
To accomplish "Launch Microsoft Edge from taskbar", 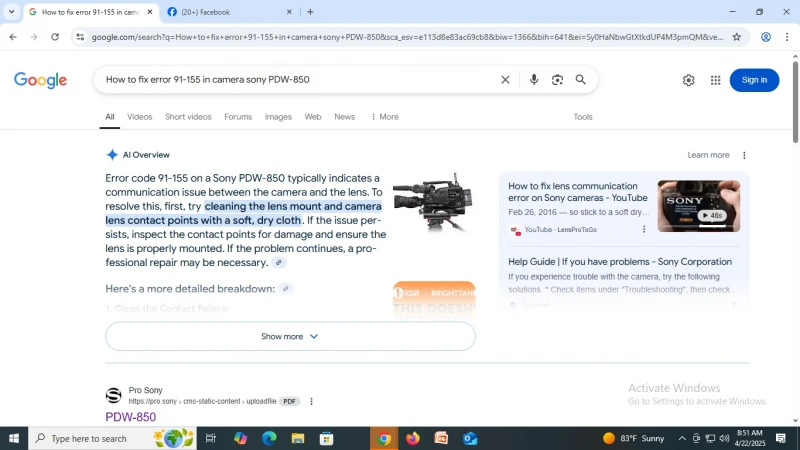I will tap(269, 438).
